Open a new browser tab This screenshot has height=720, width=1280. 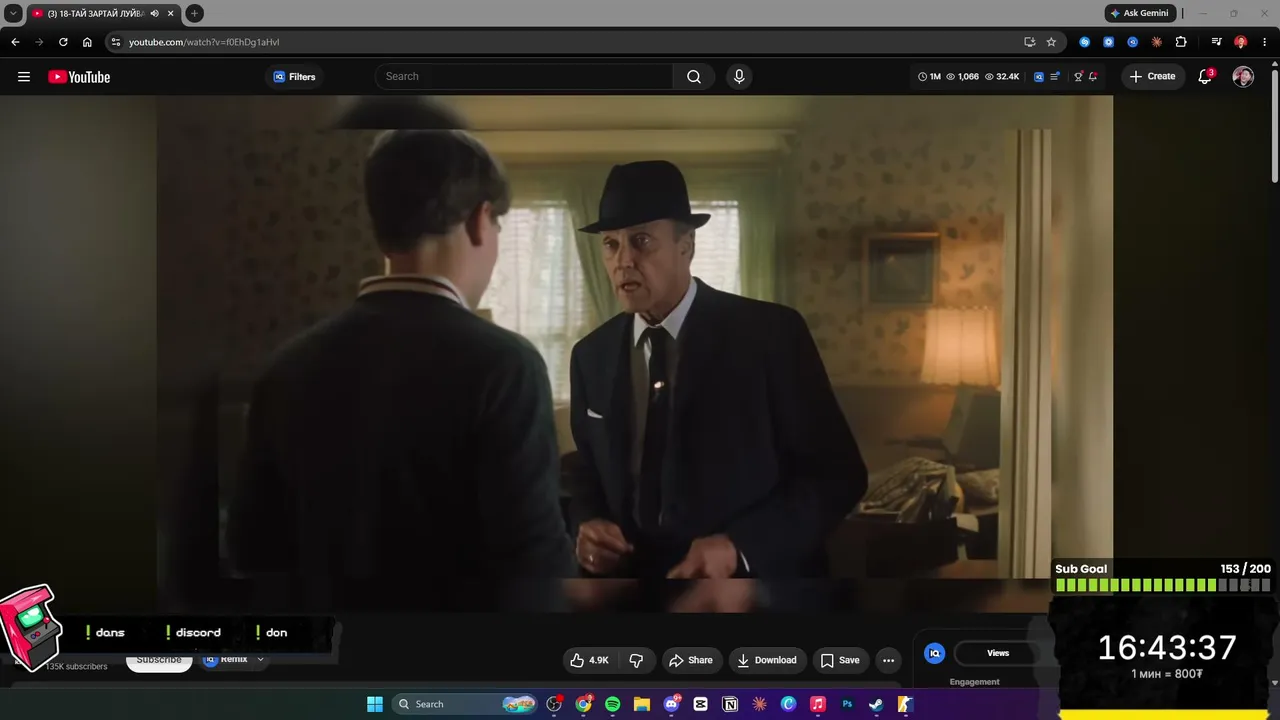pyautogui.click(x=194, y=14)
